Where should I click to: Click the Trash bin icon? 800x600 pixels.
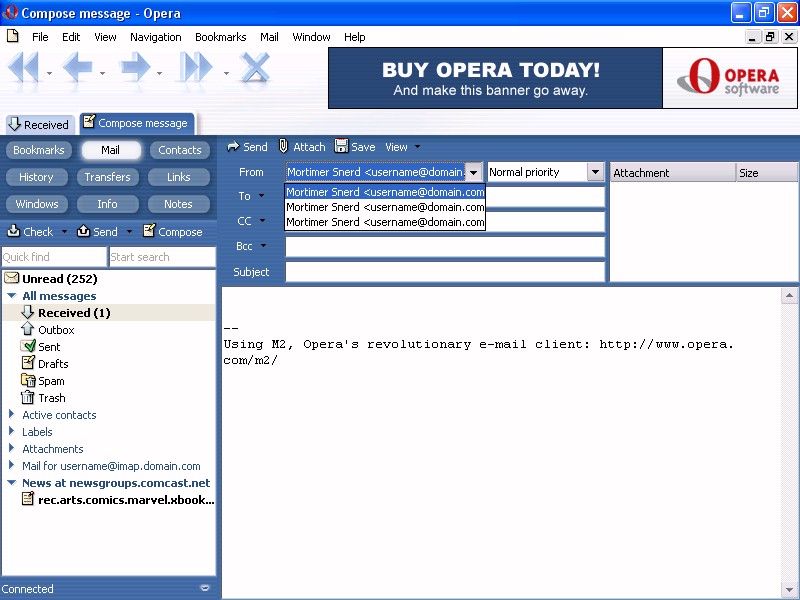(x=28, y=397)
